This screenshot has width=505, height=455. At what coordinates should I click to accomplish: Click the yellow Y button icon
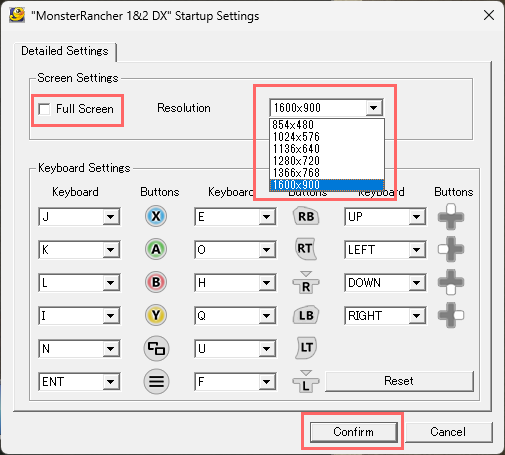point(156,315)
